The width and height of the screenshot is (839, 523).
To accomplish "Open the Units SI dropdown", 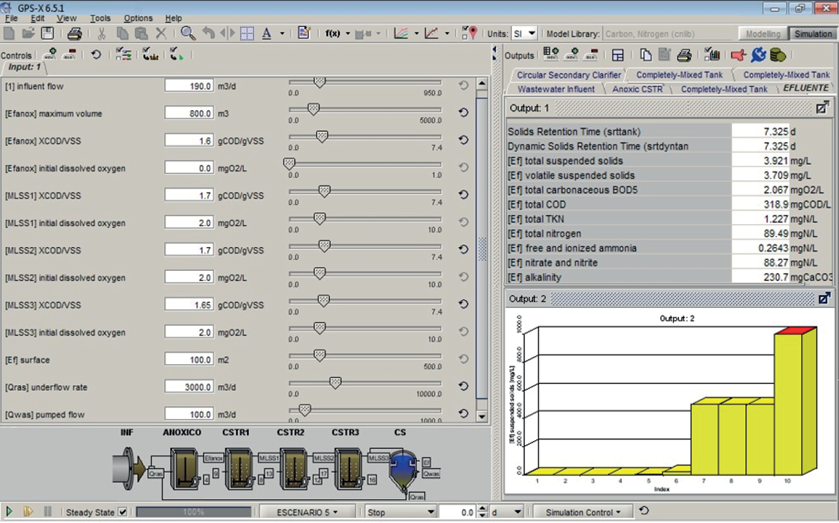I will pyautogui.click(x=525, y=33).
